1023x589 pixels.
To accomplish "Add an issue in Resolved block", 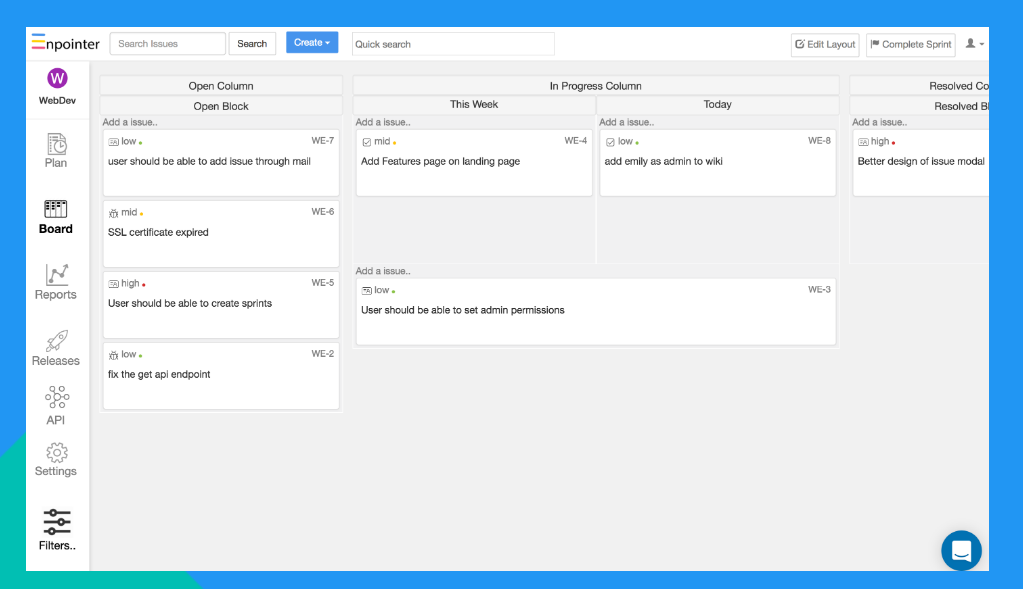I will 879,122.
